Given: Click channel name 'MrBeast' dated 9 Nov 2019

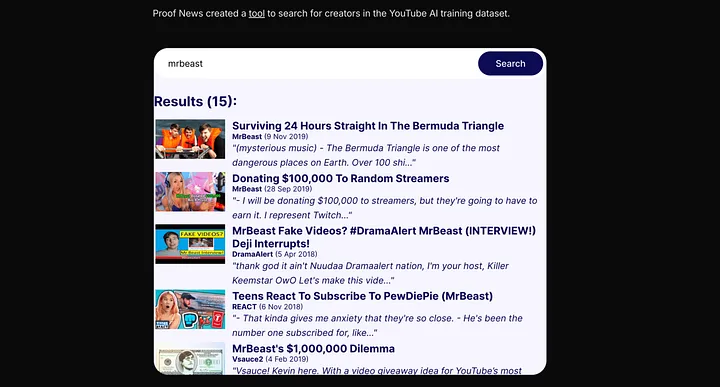Looking at the screenshot, I should [247, 136].
